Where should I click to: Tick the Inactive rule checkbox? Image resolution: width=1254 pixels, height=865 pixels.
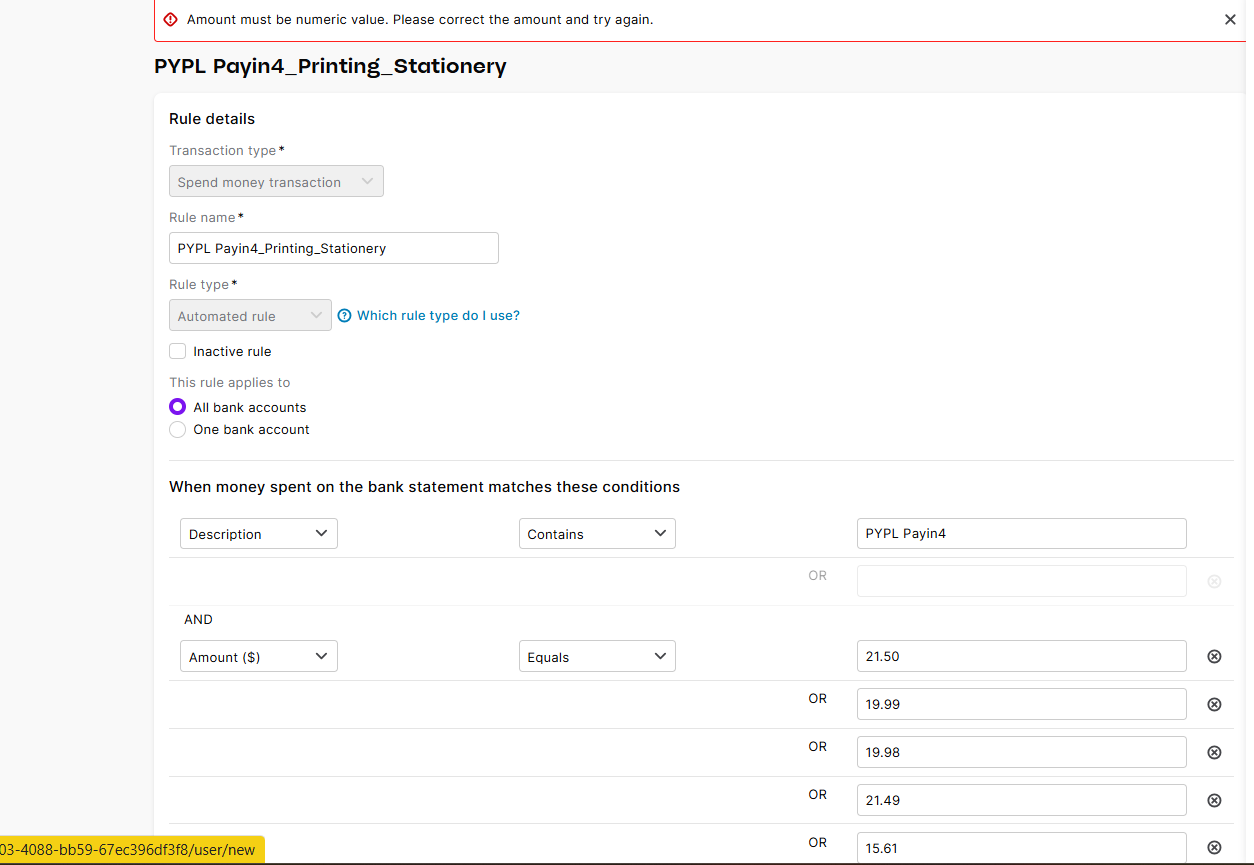[x=178, y=351]
